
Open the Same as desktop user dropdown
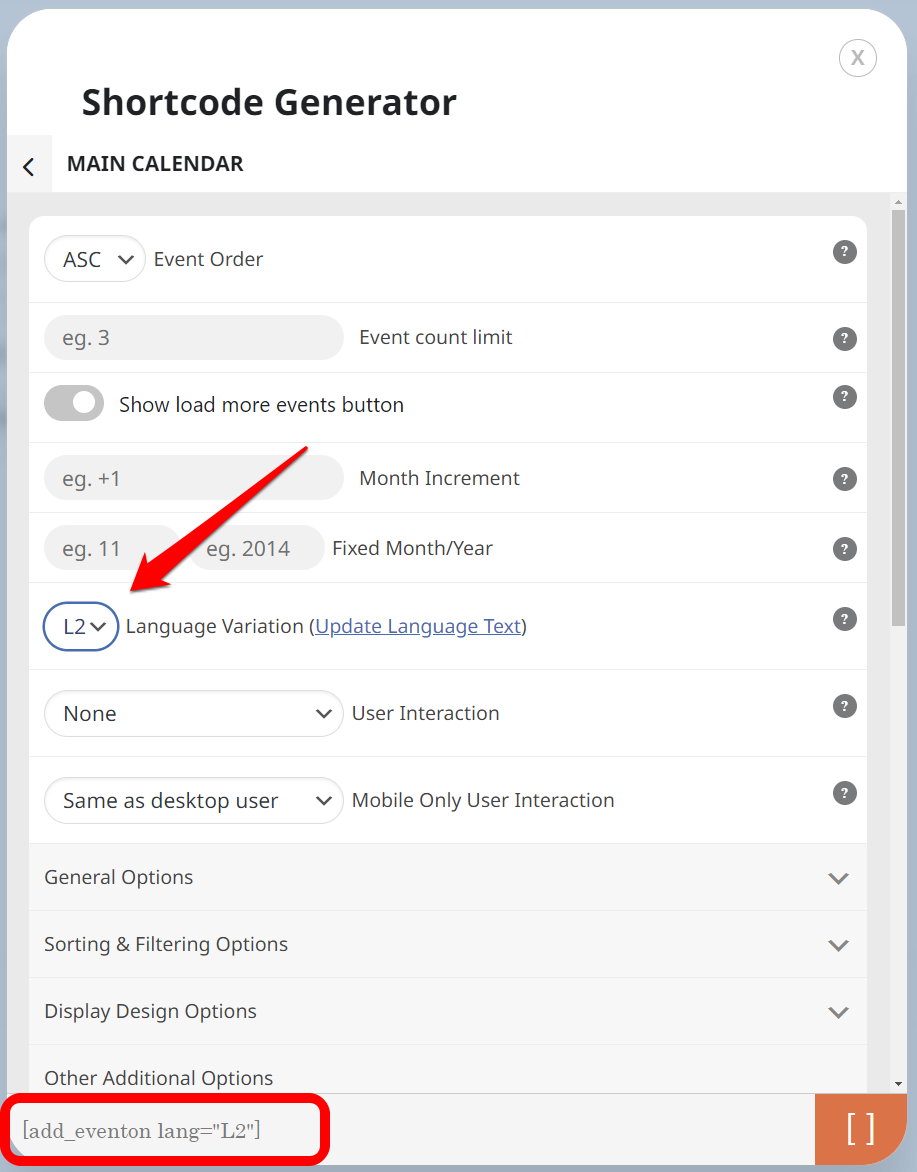(x=194, y=801)
